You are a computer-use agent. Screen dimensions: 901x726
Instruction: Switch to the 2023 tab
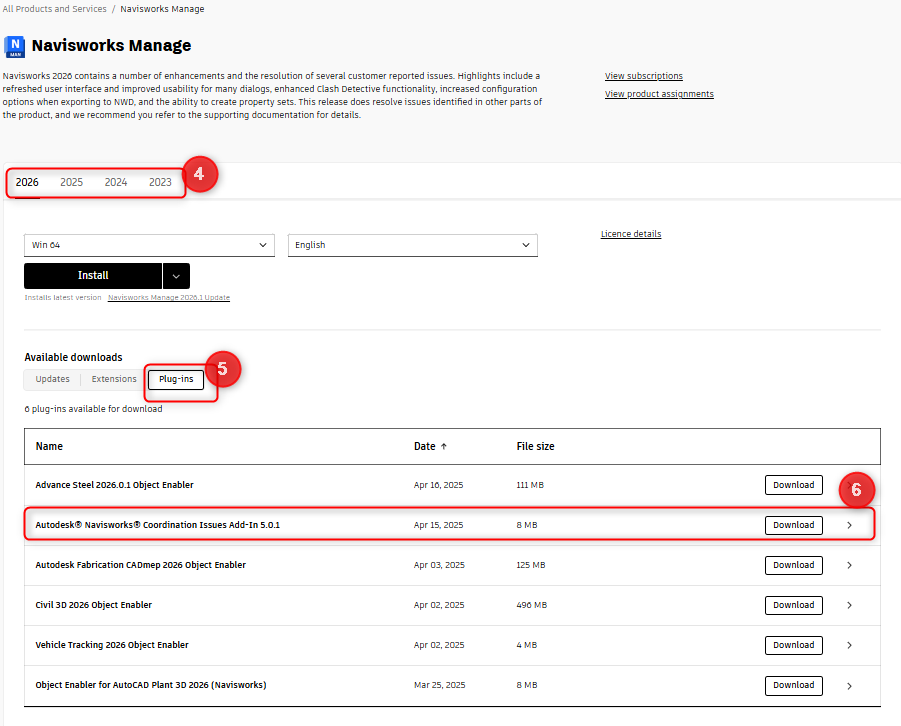tap(160, 182)
